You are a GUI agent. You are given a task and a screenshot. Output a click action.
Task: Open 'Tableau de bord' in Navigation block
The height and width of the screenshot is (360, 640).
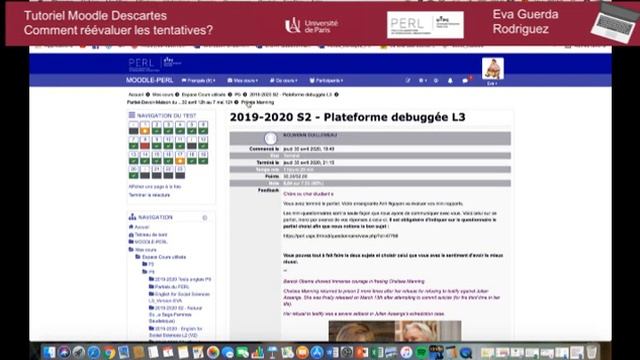pyautogui.click(x=151, y=235)
